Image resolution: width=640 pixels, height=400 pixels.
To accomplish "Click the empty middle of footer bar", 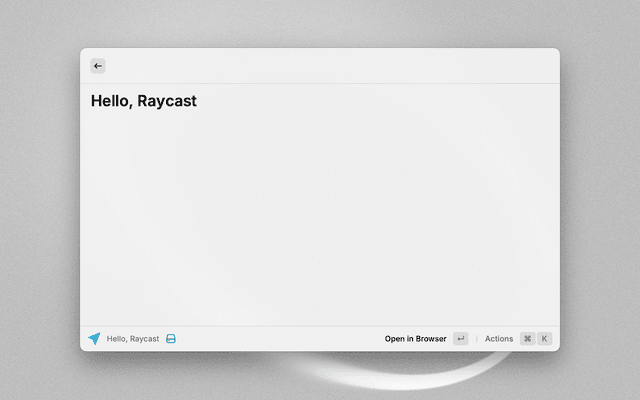I will pyautogui.click(x=280, y=339).
